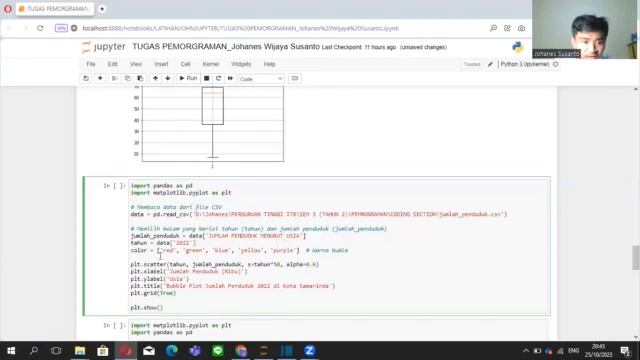
Task: Click the notebook vertical scrollbar thumb
Action: click(x=636, y=258)
